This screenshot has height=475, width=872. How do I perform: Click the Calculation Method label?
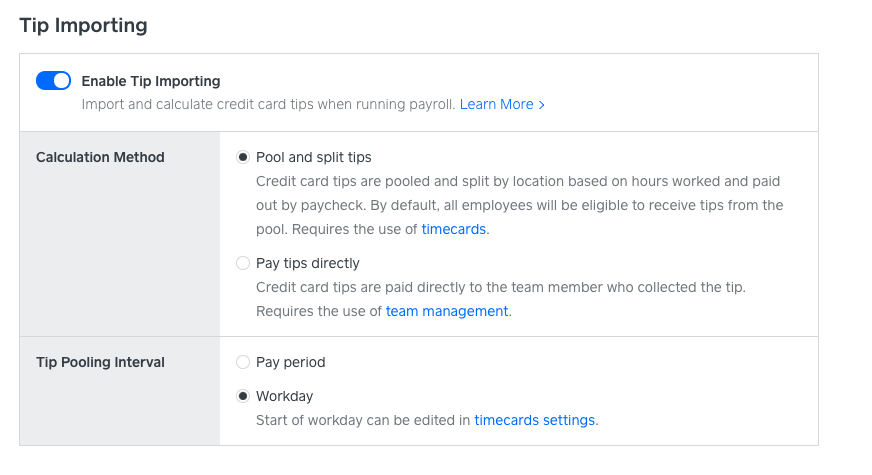pyautogui.click(x=100, y=157)
